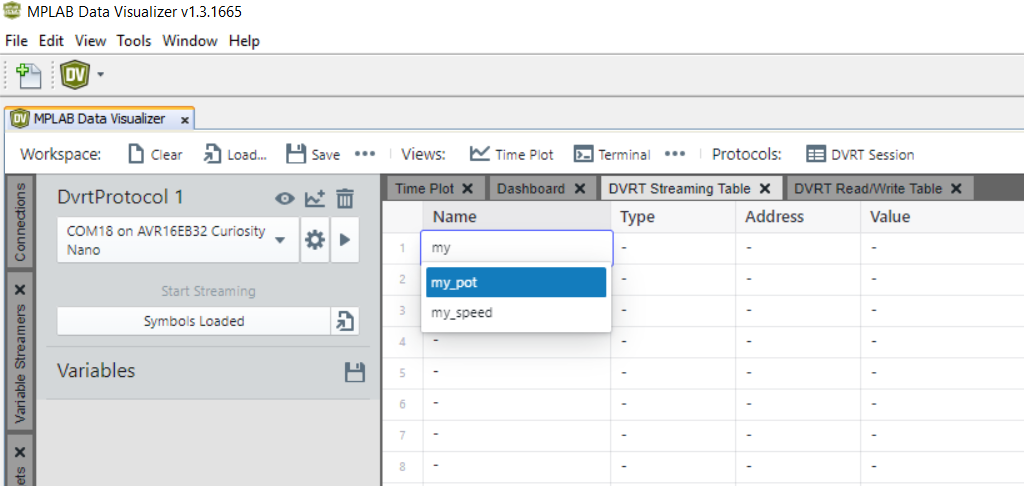Delete DvrtProtocol 1 with trash icon
This screenshot has width=1024, height=486.
pyautogui.click(x=345, y=198)
